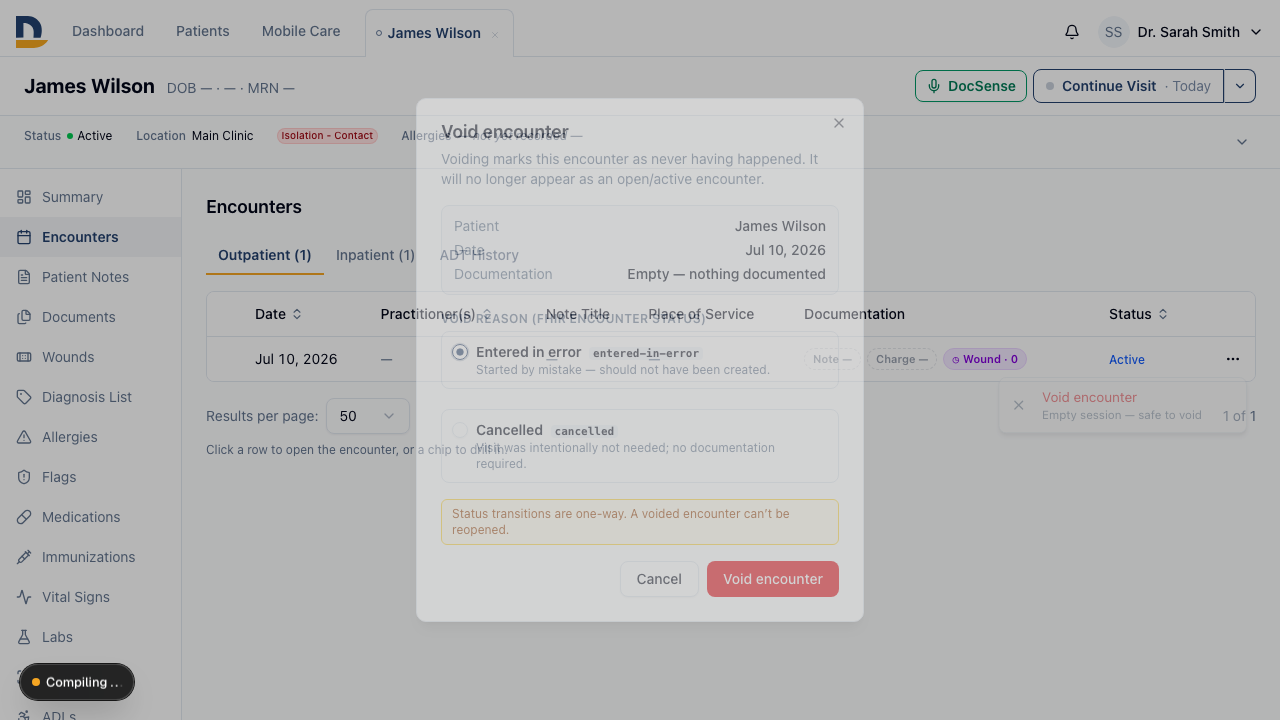Close the Void encounter dialog

pos(839,123)
